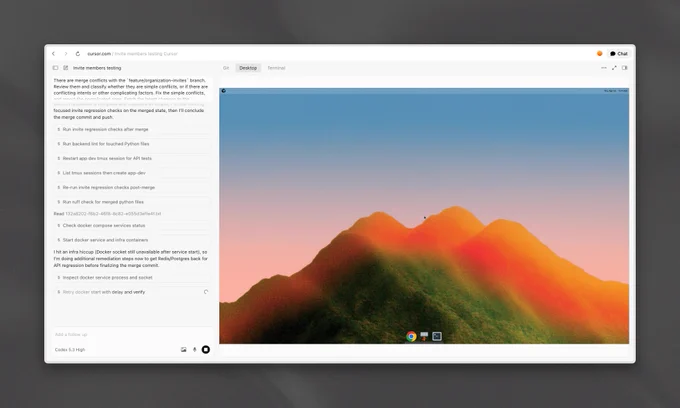Image resolution: width=680 pixels, height=408 pixels.
Task: Click the cursor.com address bar text
Action: coord(99,54)
